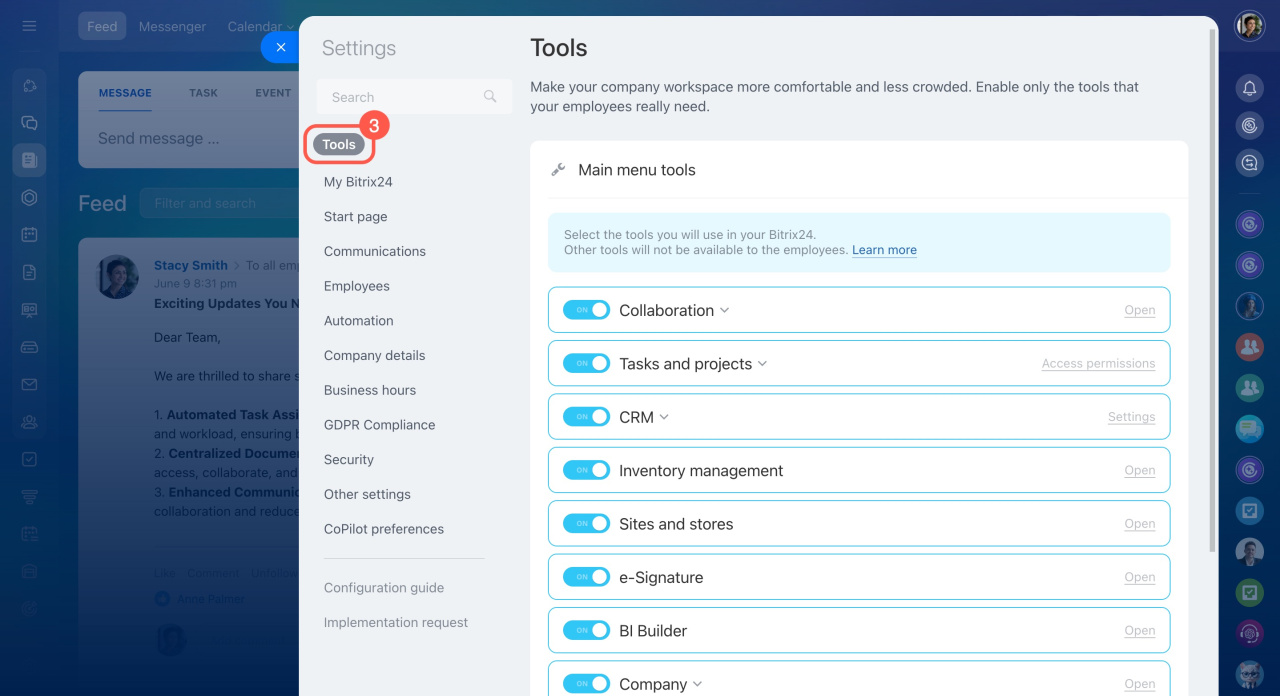This screenshot has width=1280, height=696.
Task: Click the Settings panel vertical scrollbar
Action: click(x=1214, y=290)
